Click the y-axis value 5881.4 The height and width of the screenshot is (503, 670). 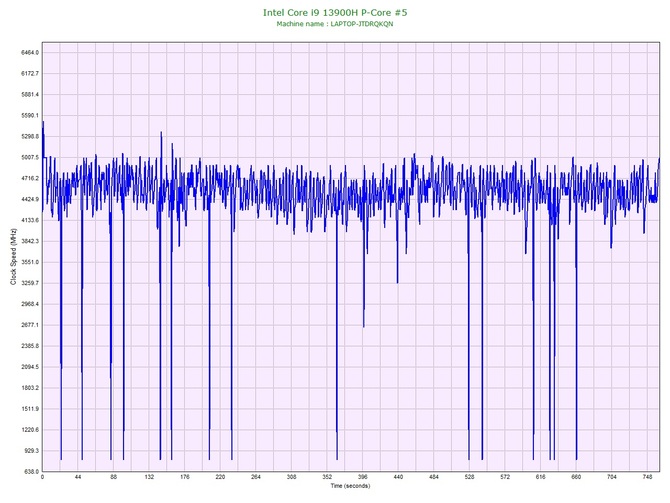(30, 94)
